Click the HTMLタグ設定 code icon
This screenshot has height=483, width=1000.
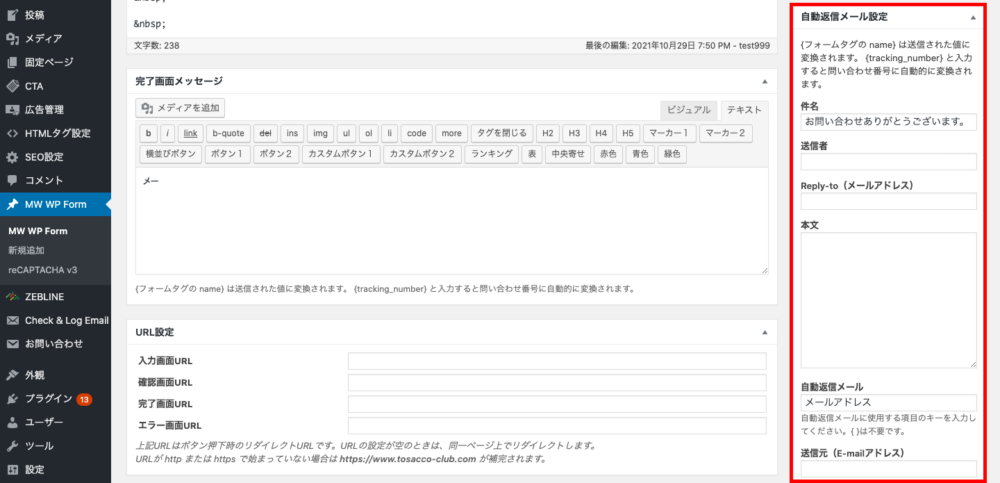12,133
